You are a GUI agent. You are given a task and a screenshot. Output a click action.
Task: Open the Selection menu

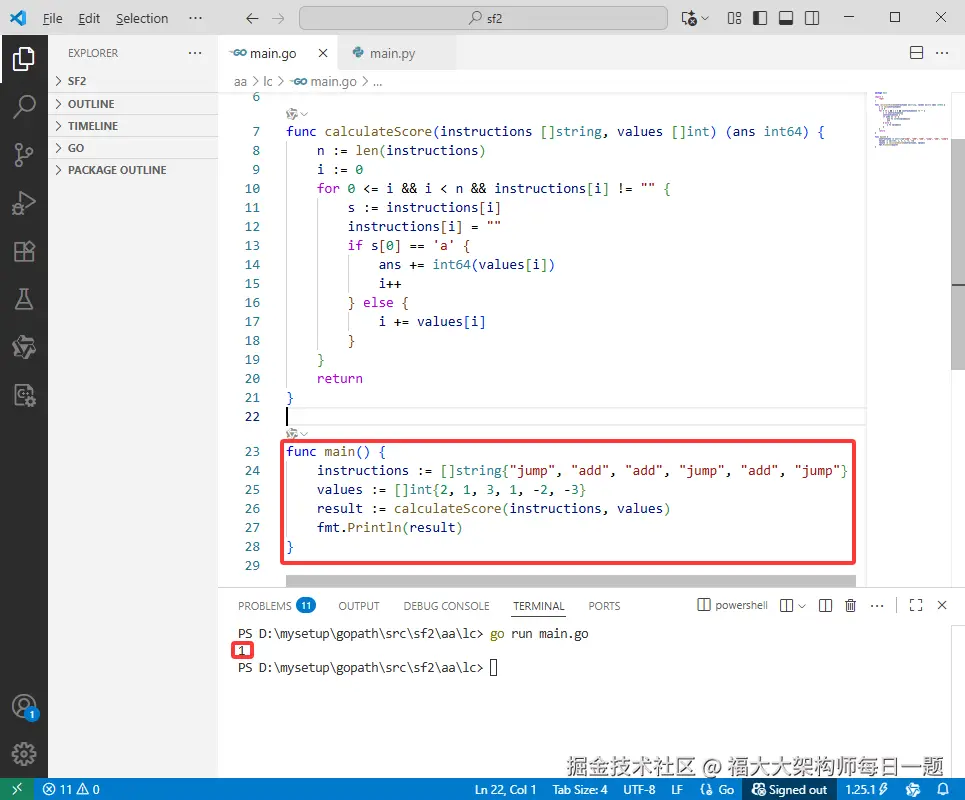point(142,18)
